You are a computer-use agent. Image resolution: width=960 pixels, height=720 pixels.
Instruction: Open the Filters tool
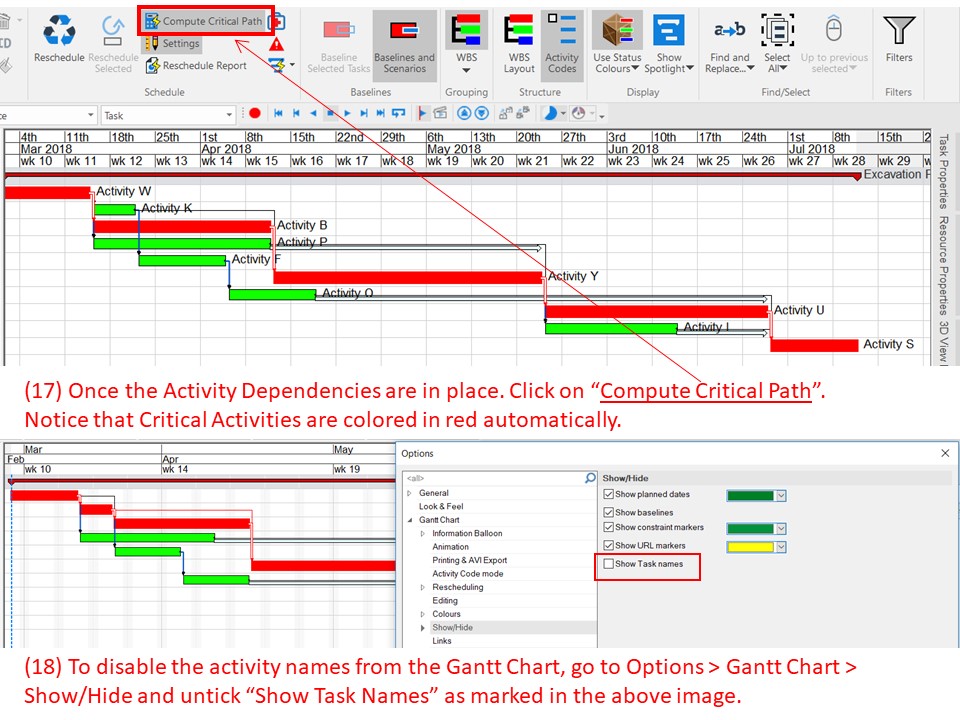click(898, 40)
